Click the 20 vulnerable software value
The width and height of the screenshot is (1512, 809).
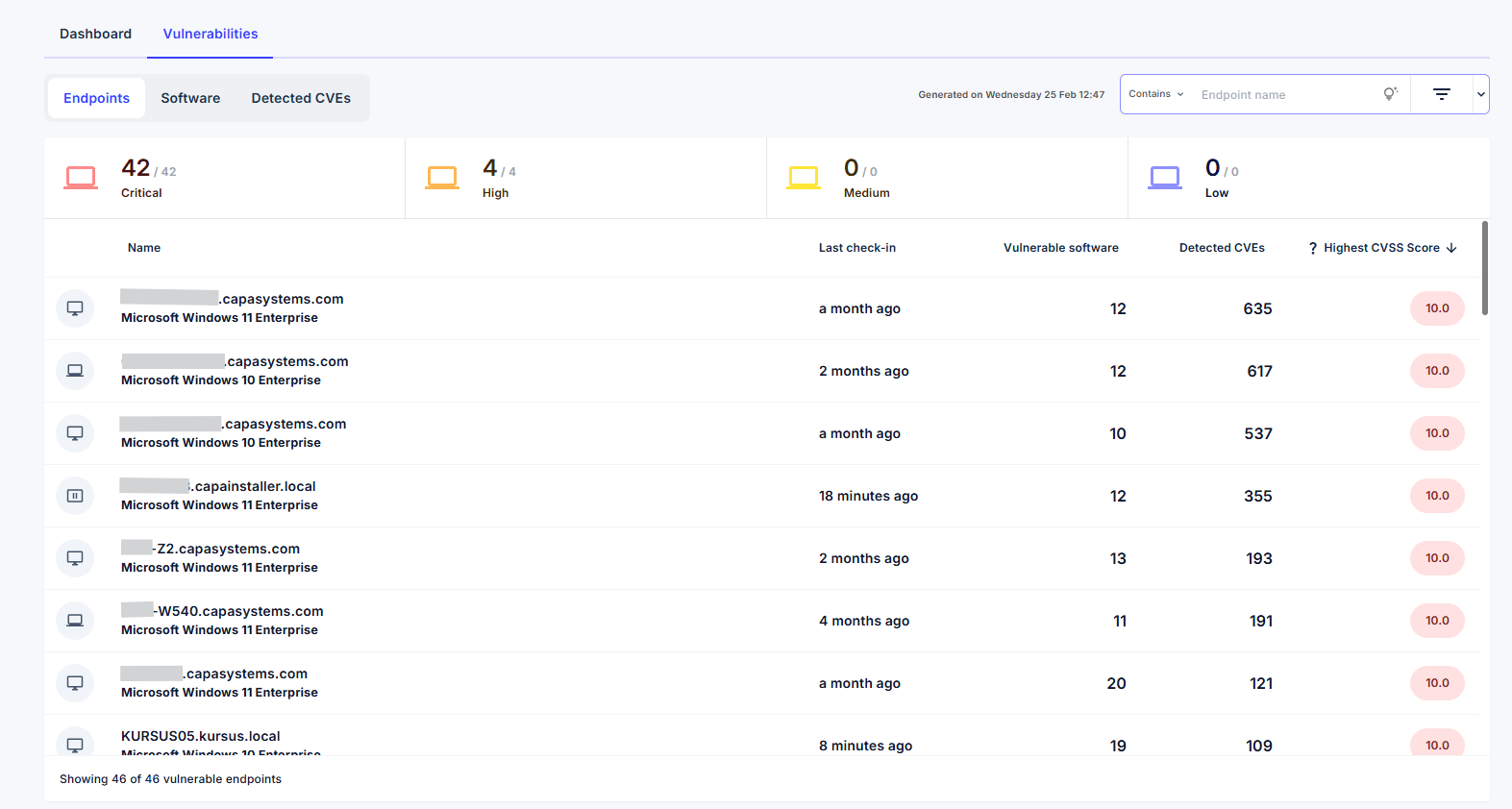[x=1116, y=683]
